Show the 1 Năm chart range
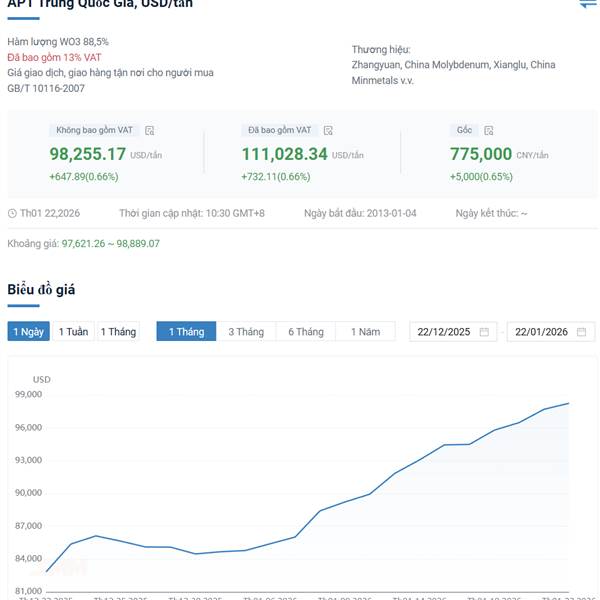The image size is (600, 600). [365, 332]
